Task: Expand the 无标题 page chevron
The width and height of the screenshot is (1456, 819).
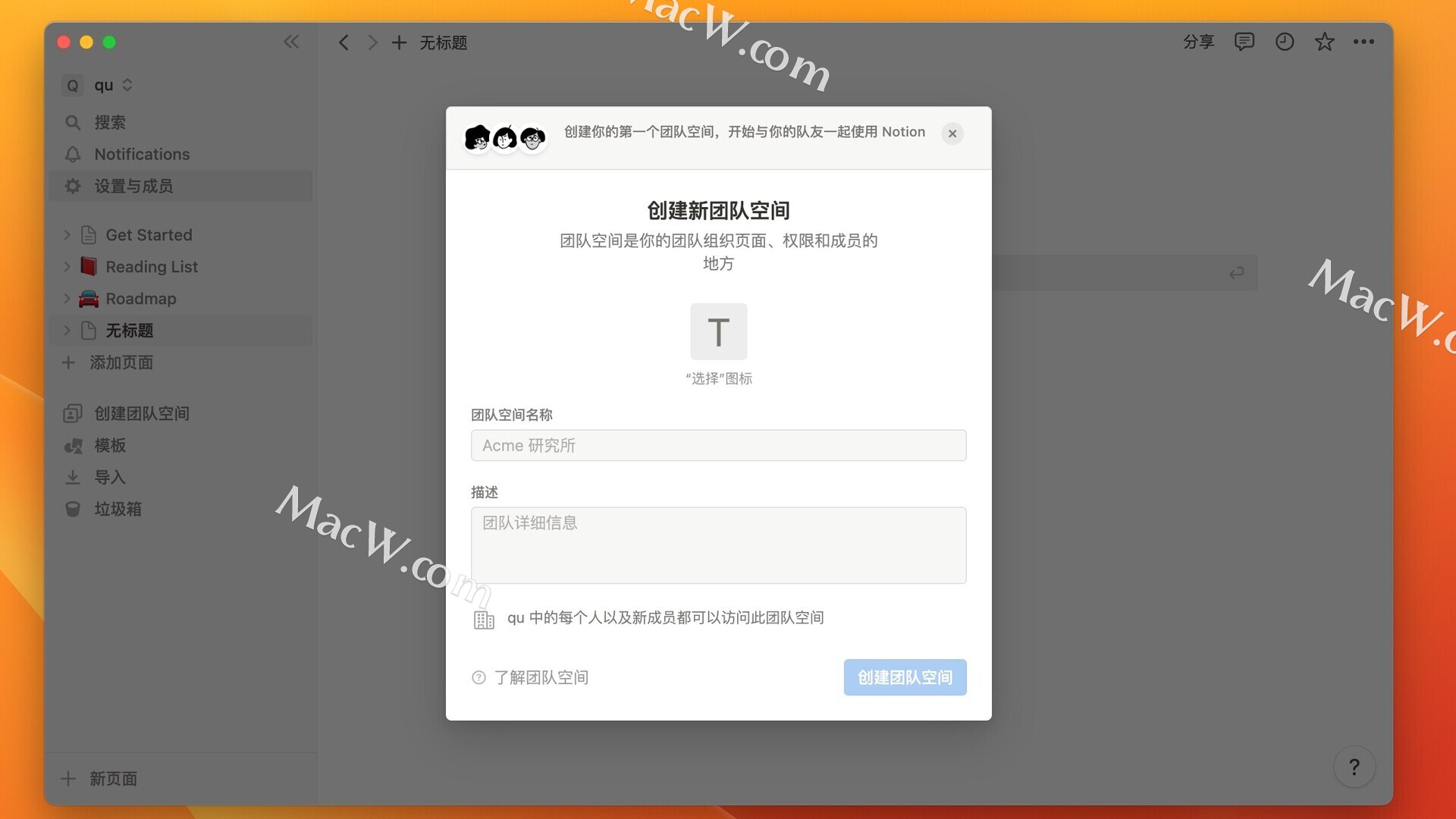Action: click(67, 331)
